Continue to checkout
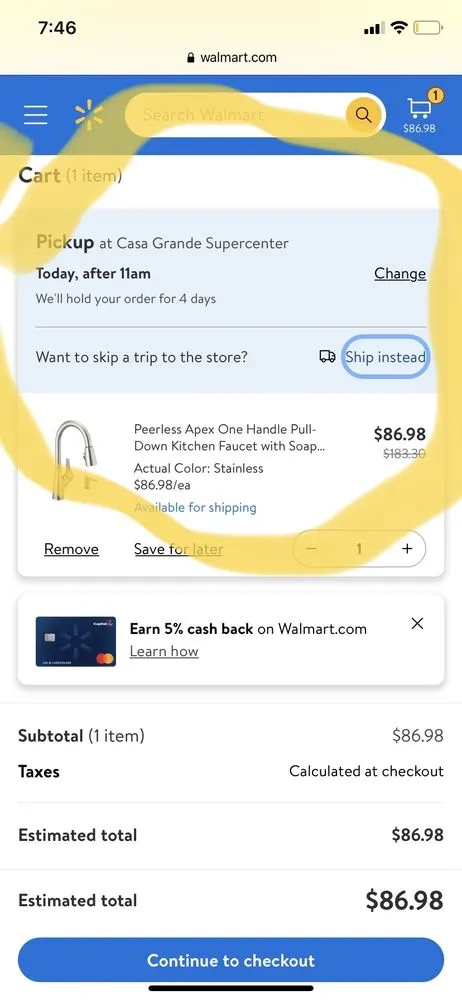The image size is (462, 1000). pos(231,960)
